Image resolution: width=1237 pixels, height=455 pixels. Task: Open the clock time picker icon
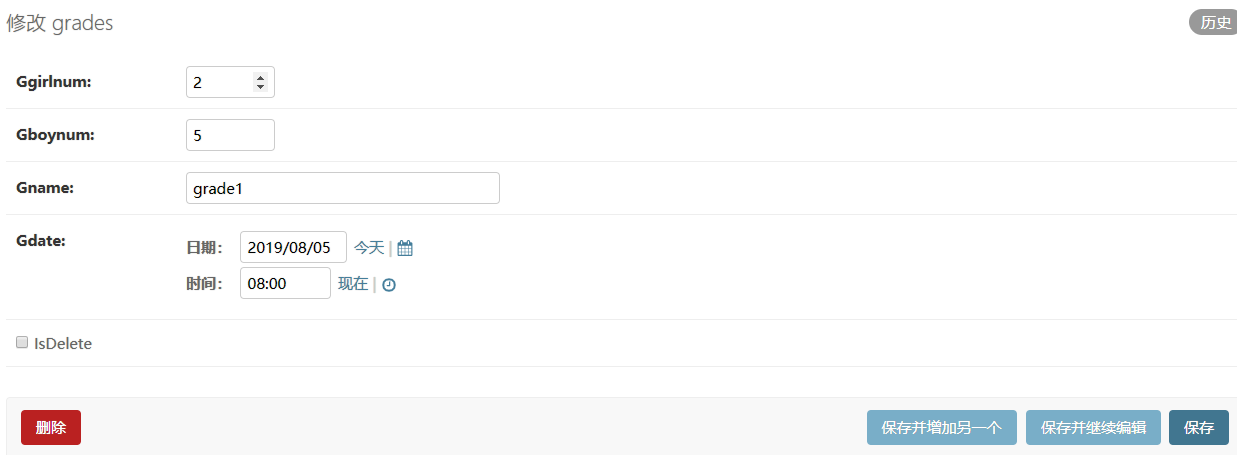pyautogui.click(x=389, y=284)
